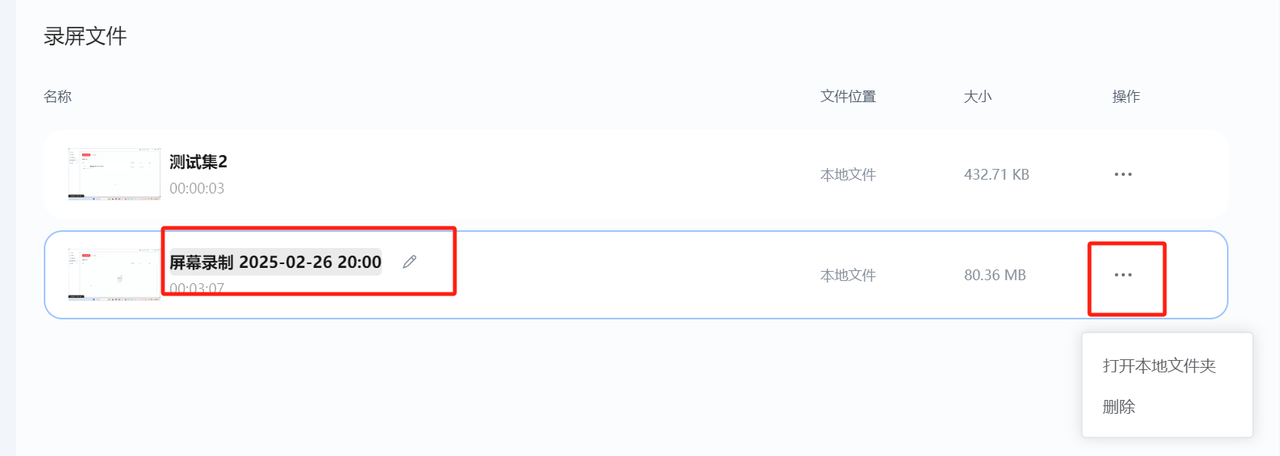
Task: Click the 432.71 KB size value
Action: [996, 175]
